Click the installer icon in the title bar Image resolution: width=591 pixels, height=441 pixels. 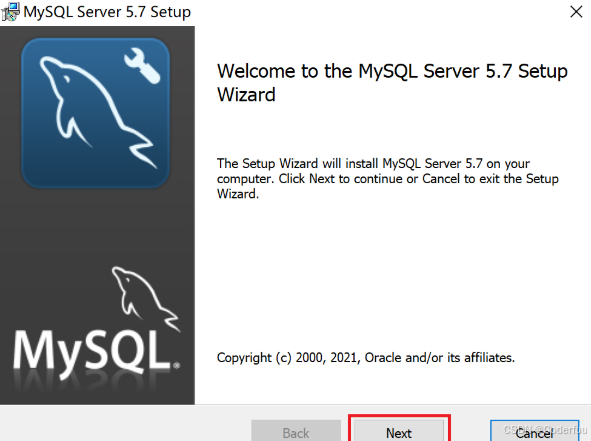10,12
